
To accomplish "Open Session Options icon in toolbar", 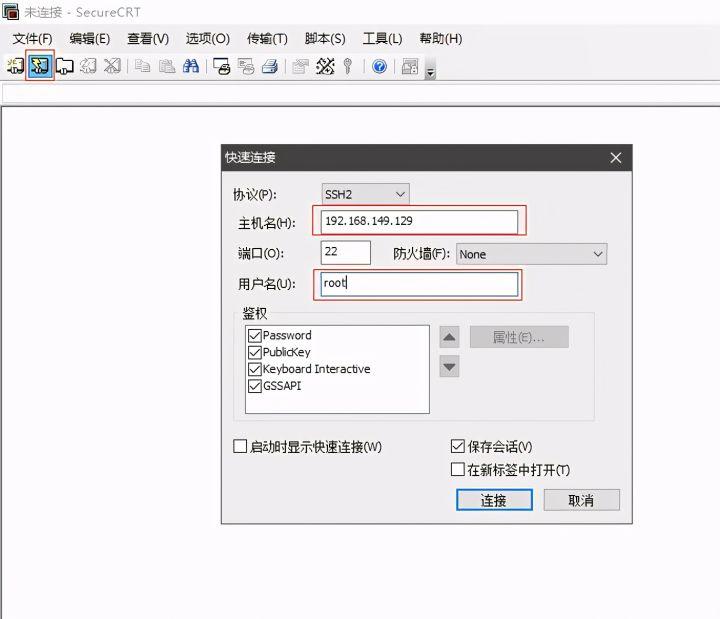I will pyautogui.click(x=299, y=66).
